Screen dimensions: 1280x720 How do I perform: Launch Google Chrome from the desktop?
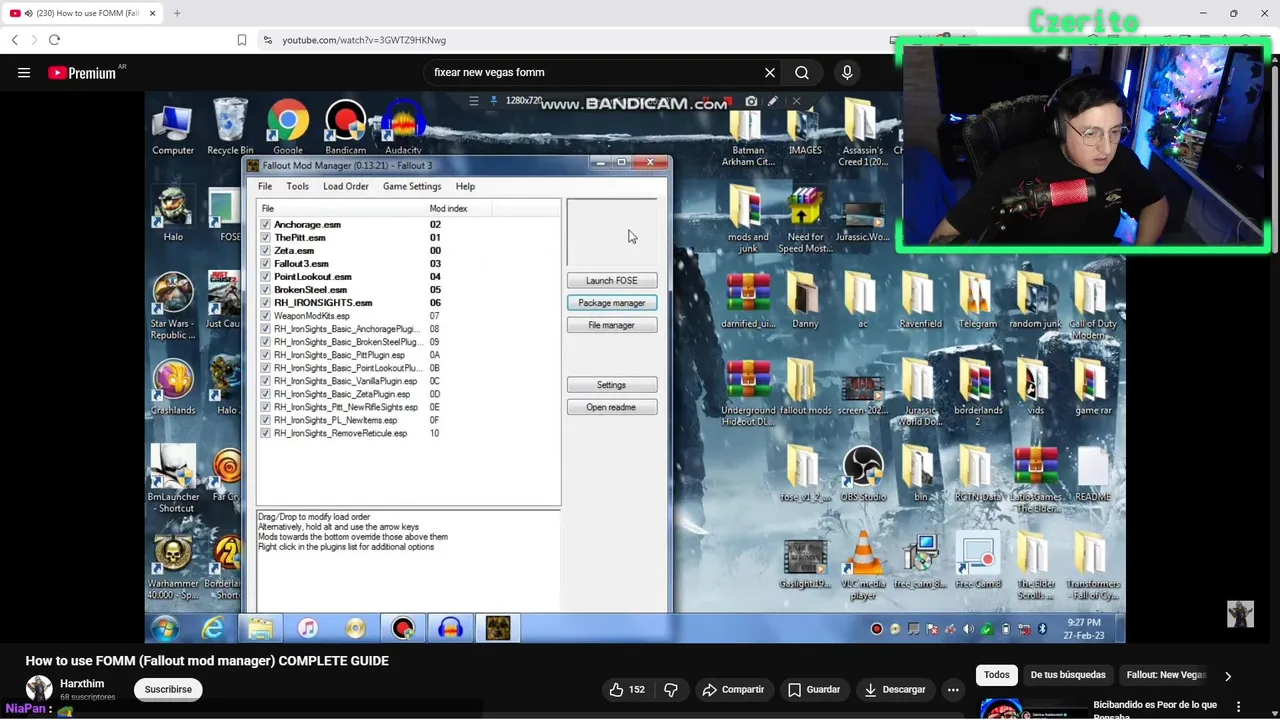(288, 128)
